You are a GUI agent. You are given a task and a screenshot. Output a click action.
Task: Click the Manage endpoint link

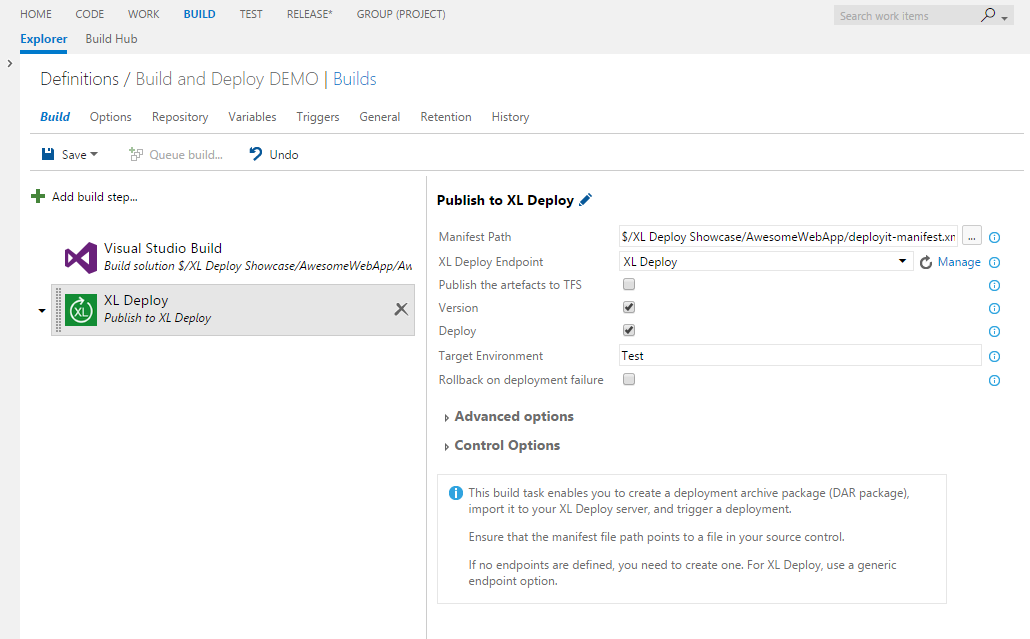pos(959,262)
